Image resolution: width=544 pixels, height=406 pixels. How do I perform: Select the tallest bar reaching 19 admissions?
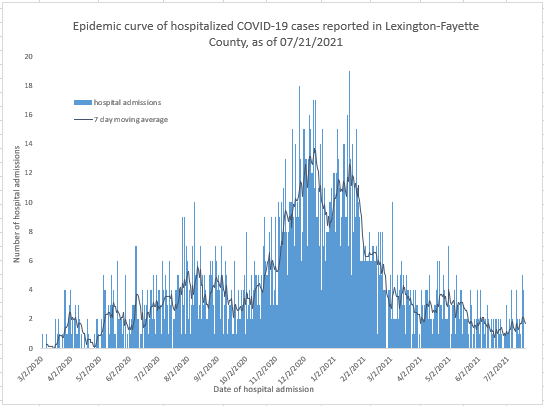pyautogui.click(x=349, y=209)
